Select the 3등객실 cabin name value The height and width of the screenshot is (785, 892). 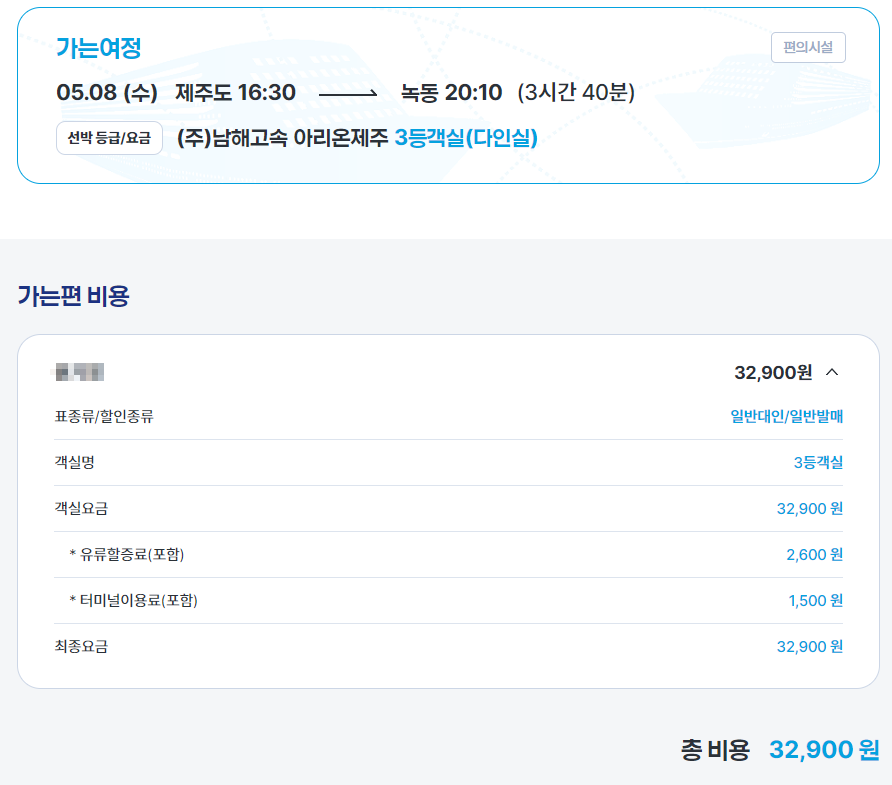(x=816, y=462)
